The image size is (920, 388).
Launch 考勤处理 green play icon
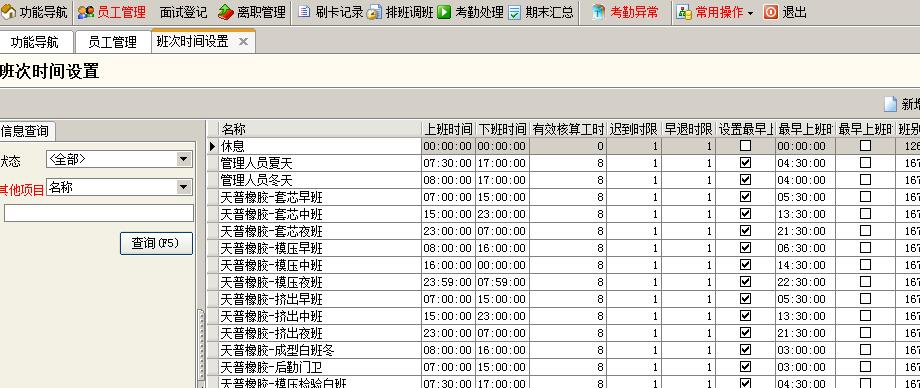444,12
